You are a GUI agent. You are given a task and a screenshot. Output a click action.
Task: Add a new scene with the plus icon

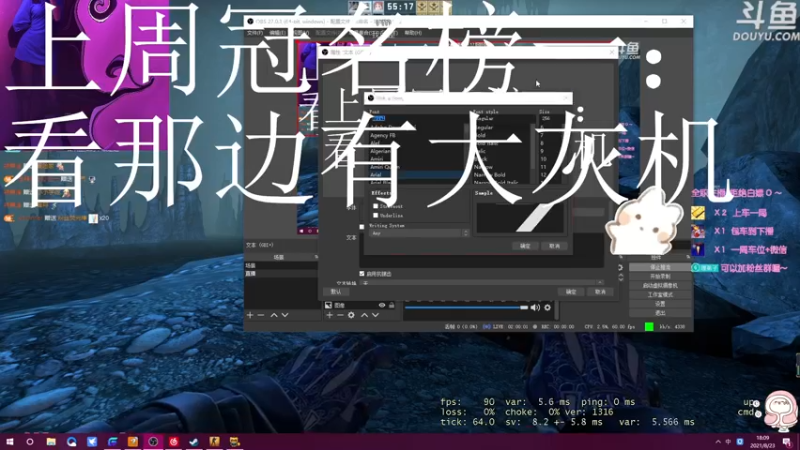pos(250,315)
